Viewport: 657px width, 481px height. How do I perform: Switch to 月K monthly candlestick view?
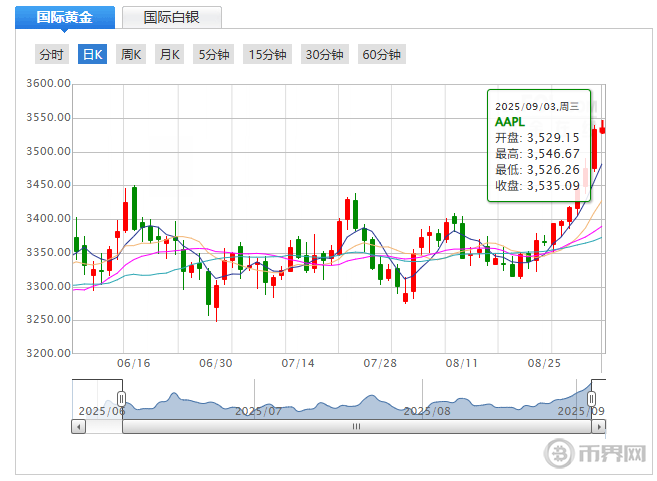coord(169,55)
